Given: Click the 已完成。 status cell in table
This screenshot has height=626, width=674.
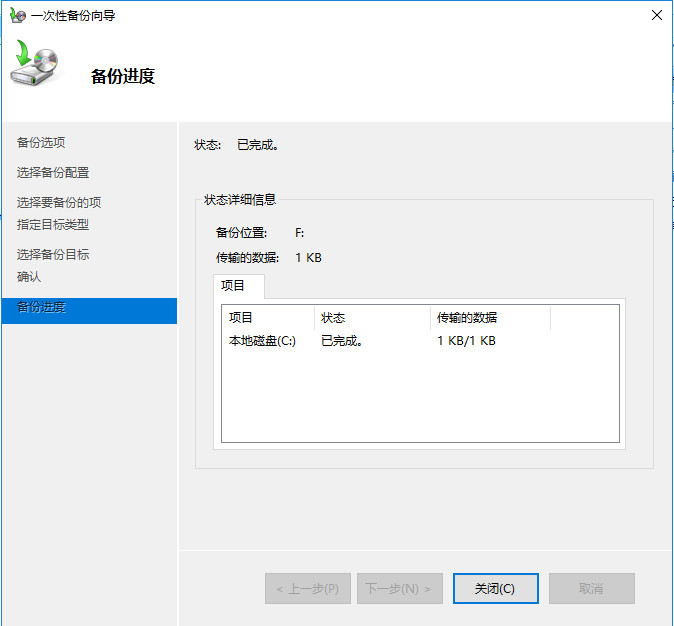Looking at the screenshot, I should point(342,341).
